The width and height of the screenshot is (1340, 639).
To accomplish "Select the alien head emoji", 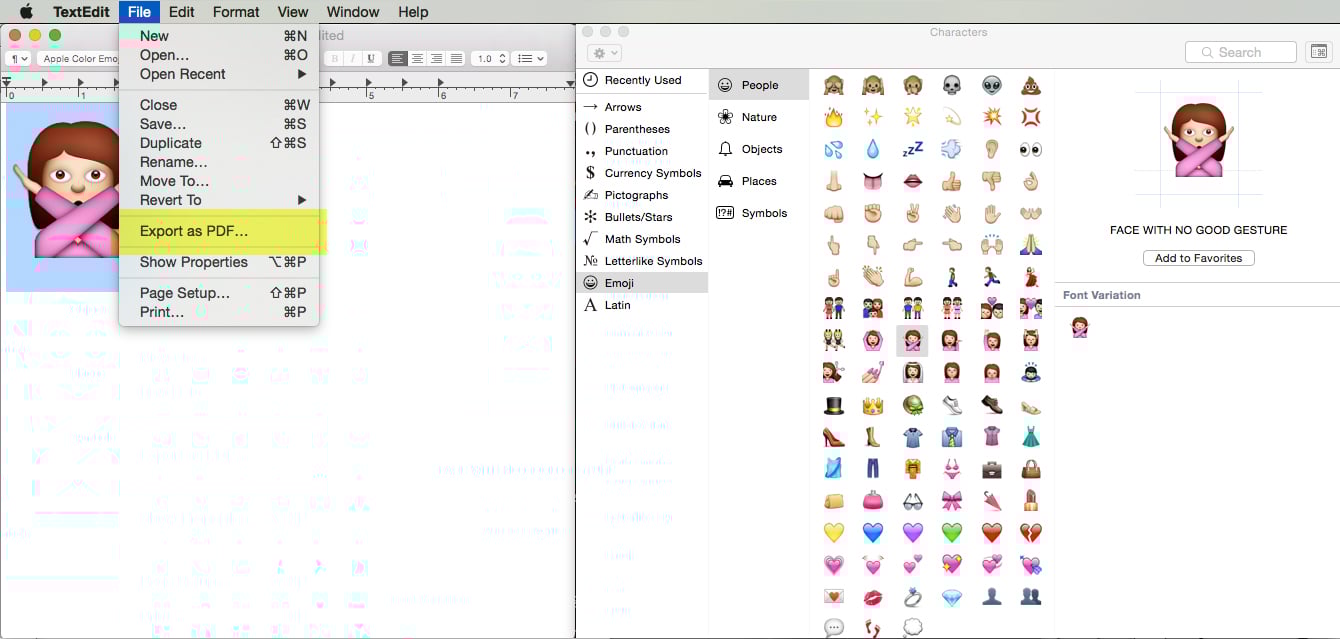I will 991,86.
